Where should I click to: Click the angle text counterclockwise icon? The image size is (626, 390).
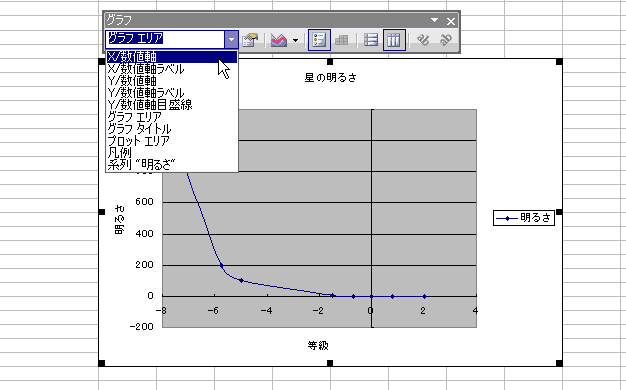point(445,40)
